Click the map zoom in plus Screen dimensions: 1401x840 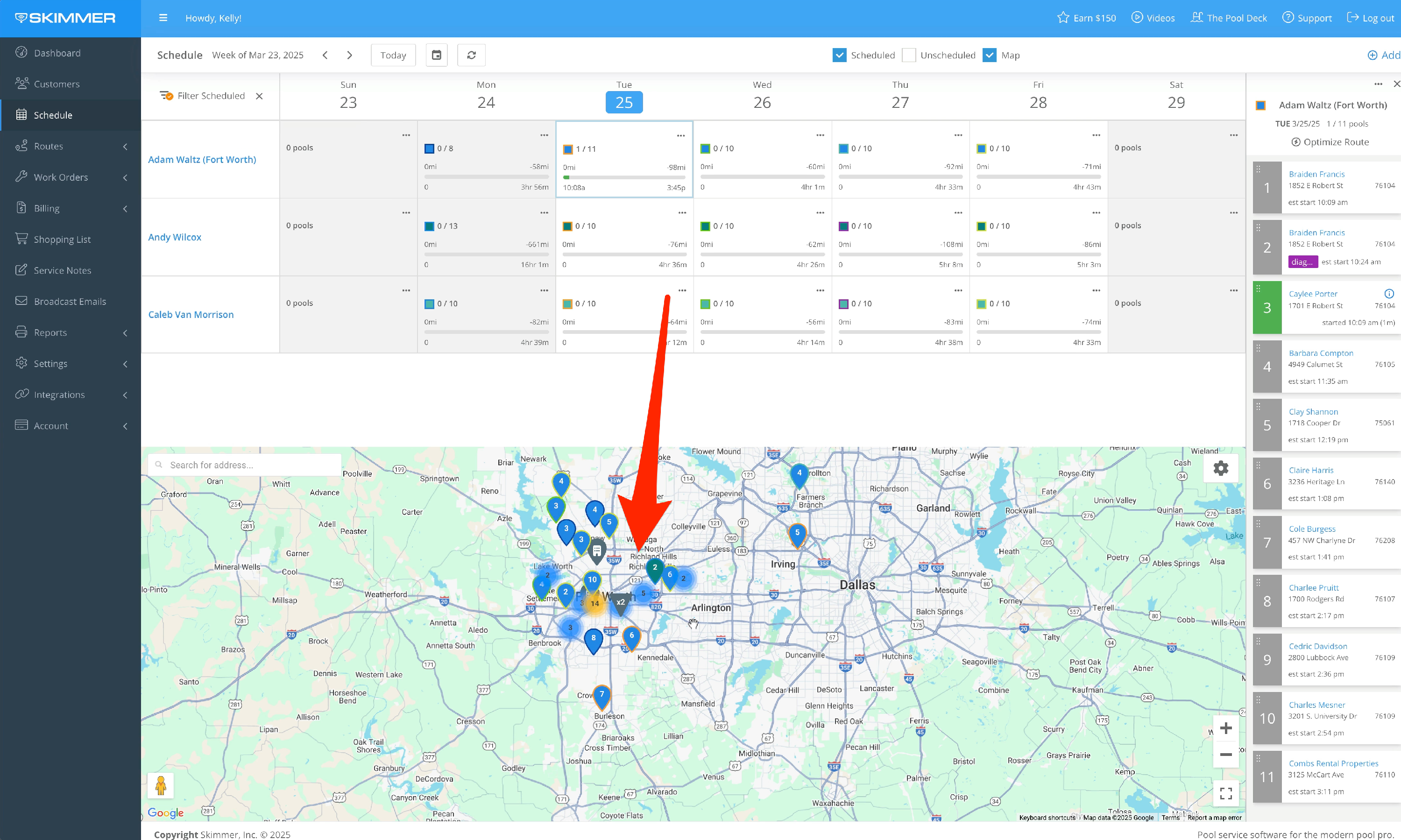click(x=1225, y=728)
